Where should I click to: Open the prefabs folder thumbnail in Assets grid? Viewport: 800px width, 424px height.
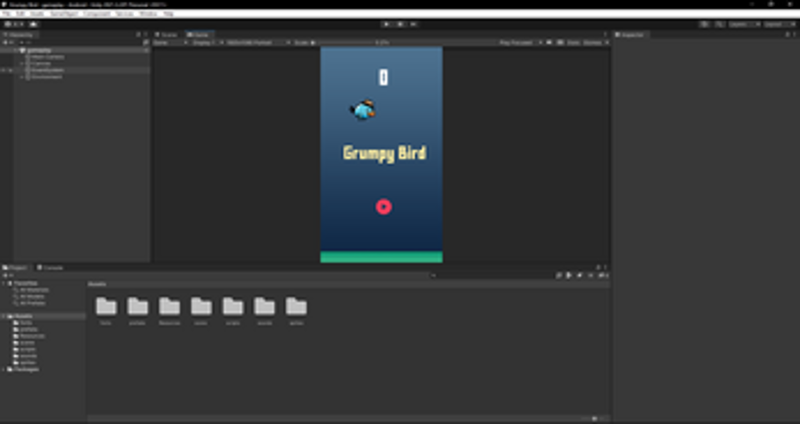138,311
